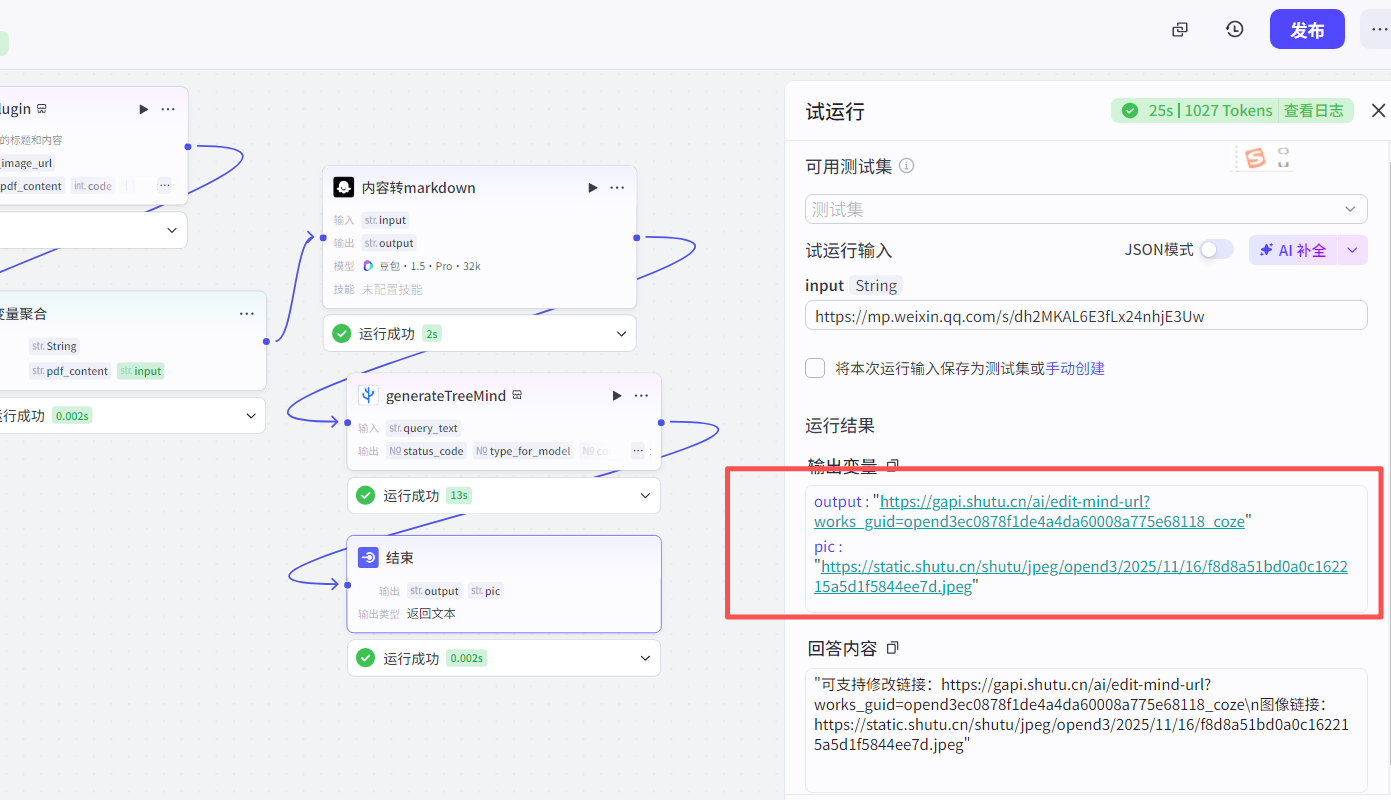Click the duplicate workflow icon in top bar
This screenshot has width=1391, height=800.
tap(1180, 30)
